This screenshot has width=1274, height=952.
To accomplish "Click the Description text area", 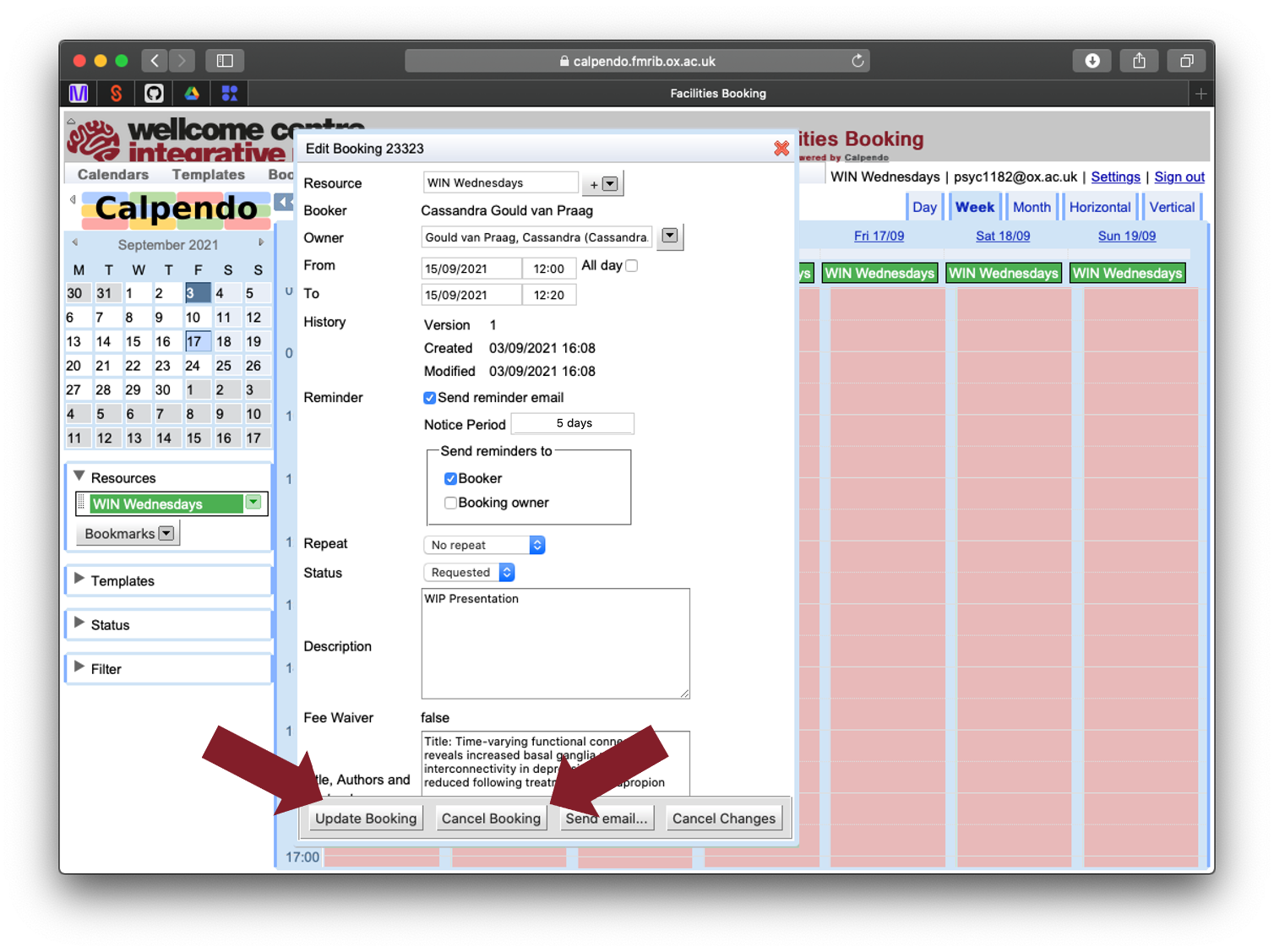I will pos(556,644).
